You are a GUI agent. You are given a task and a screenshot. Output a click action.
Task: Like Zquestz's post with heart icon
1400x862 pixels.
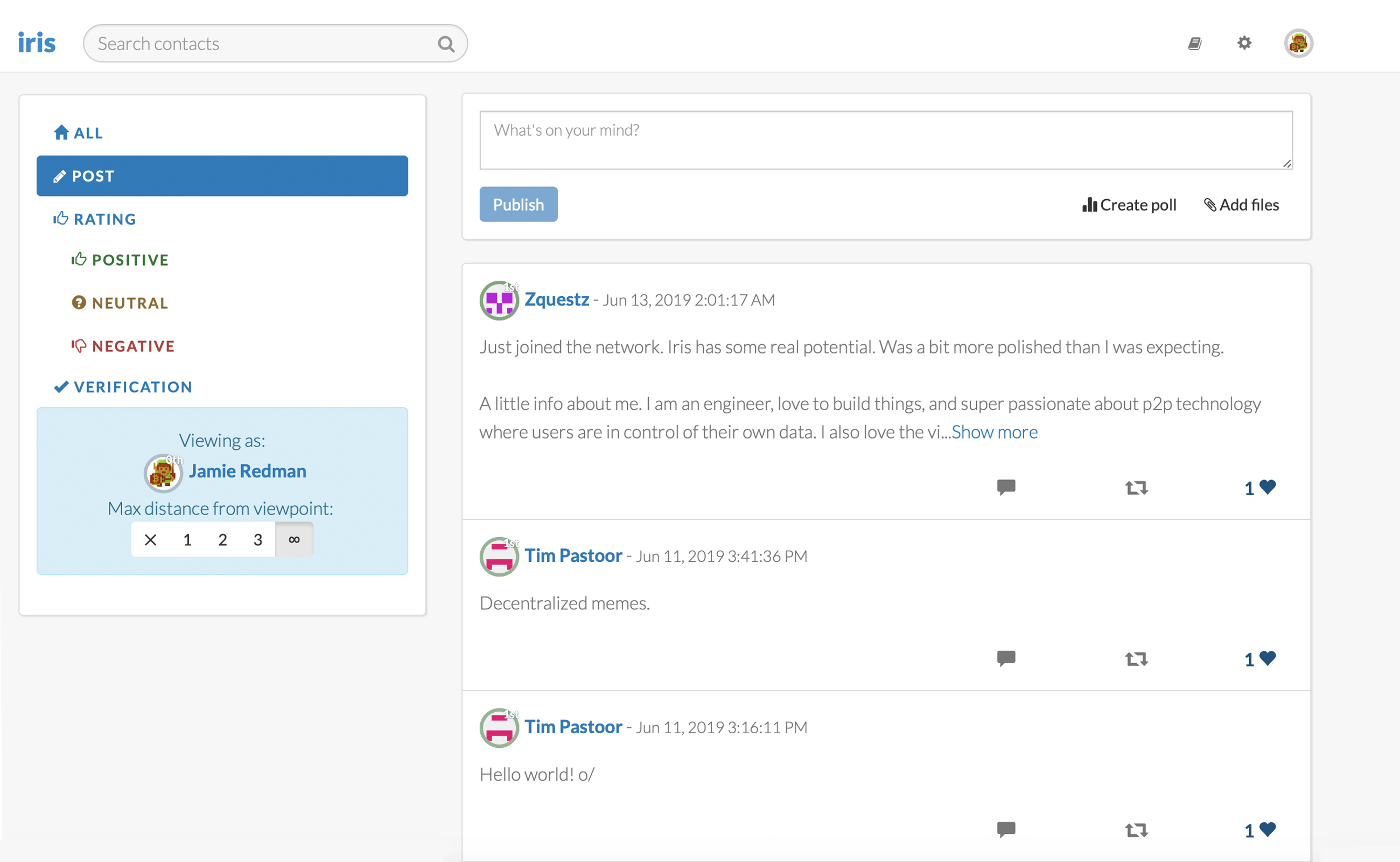click(x=1266, y=487)
